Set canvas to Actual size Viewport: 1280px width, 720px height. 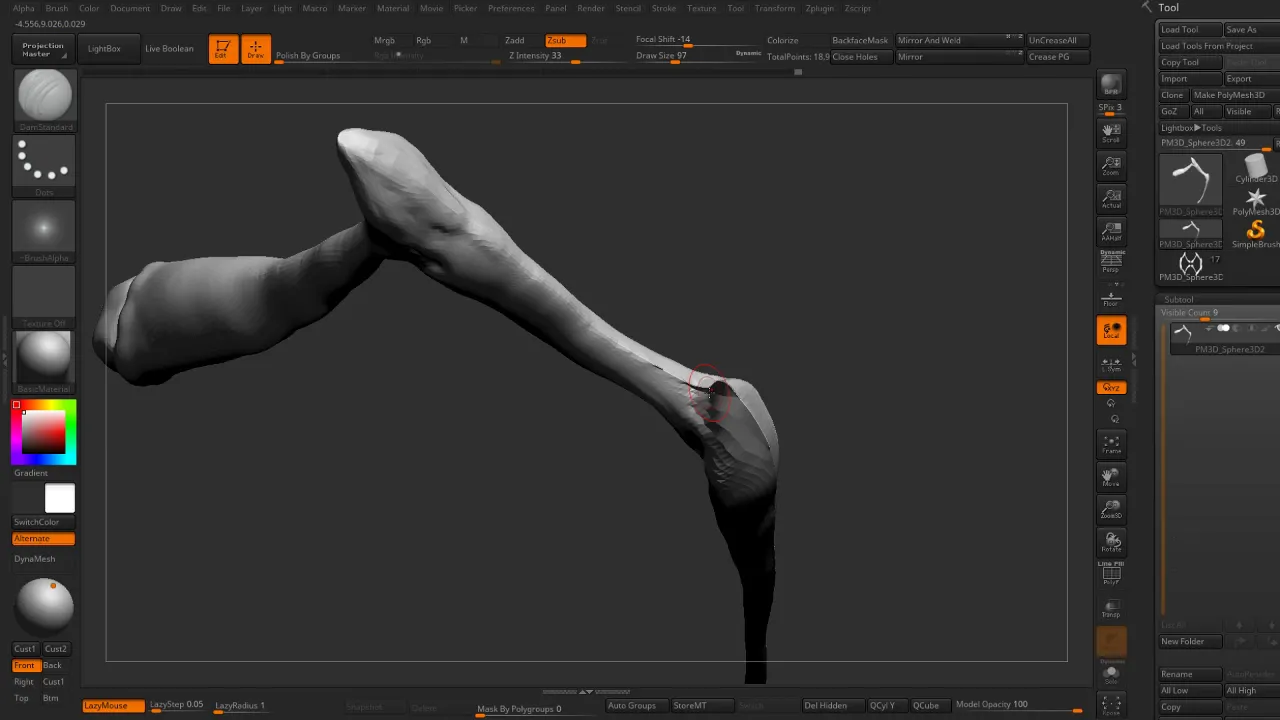1111,198
